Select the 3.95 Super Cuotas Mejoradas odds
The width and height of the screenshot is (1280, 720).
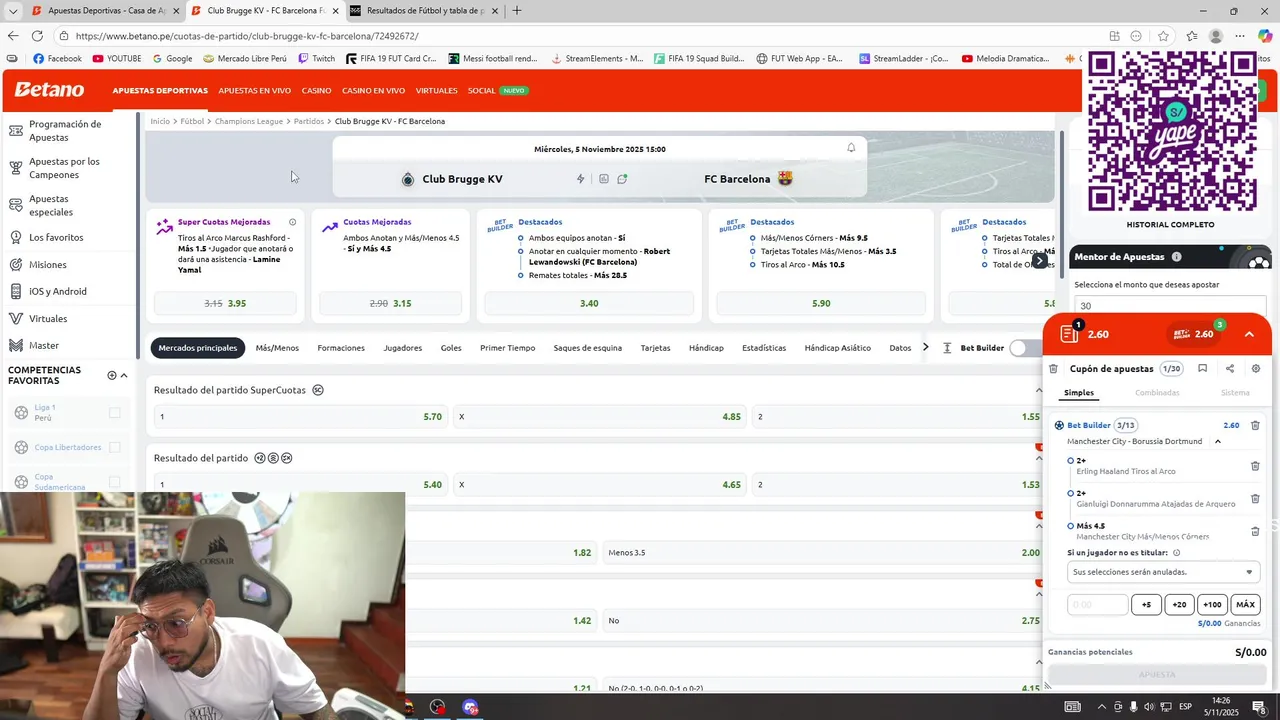pyautogui.click(x=225, y=303)
